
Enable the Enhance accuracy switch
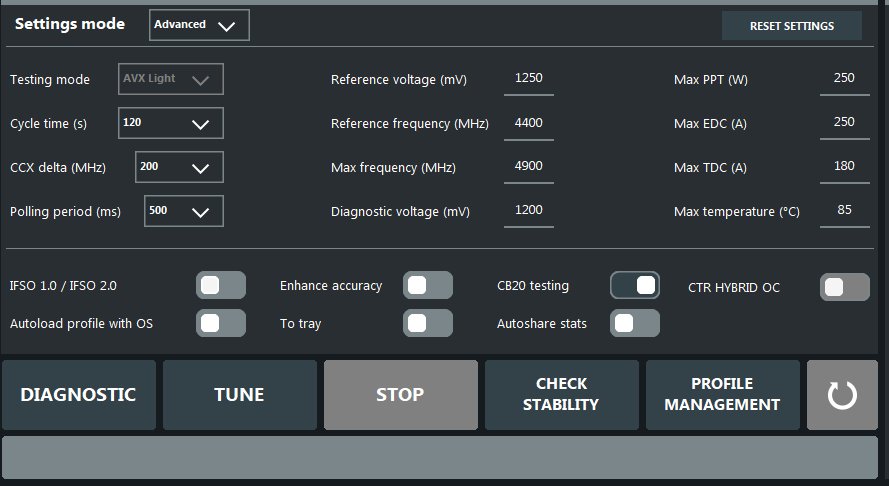(x=427, y=285)
